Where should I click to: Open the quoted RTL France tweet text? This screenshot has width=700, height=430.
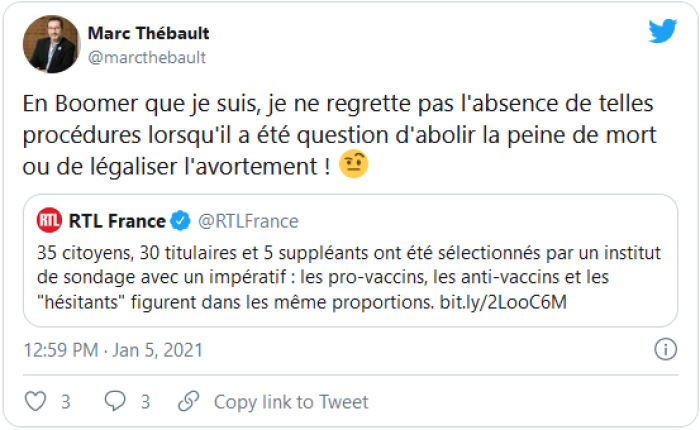tap(340, 275)
